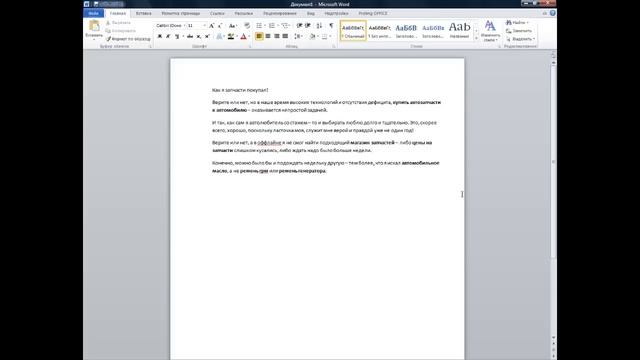Click the Numbering list icon
Viewport: 640px width, 360px height.
pos(272,26)
